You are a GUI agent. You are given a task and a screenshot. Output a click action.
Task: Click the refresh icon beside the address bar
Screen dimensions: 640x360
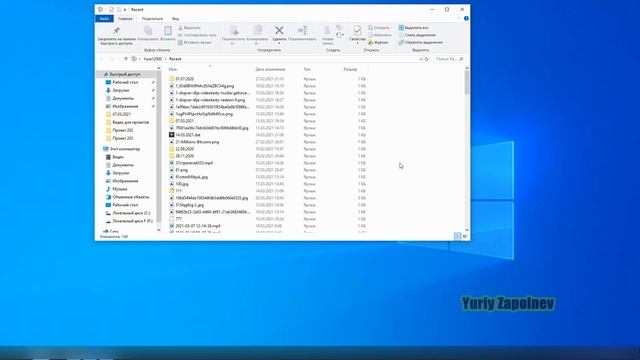coord(427,59)
